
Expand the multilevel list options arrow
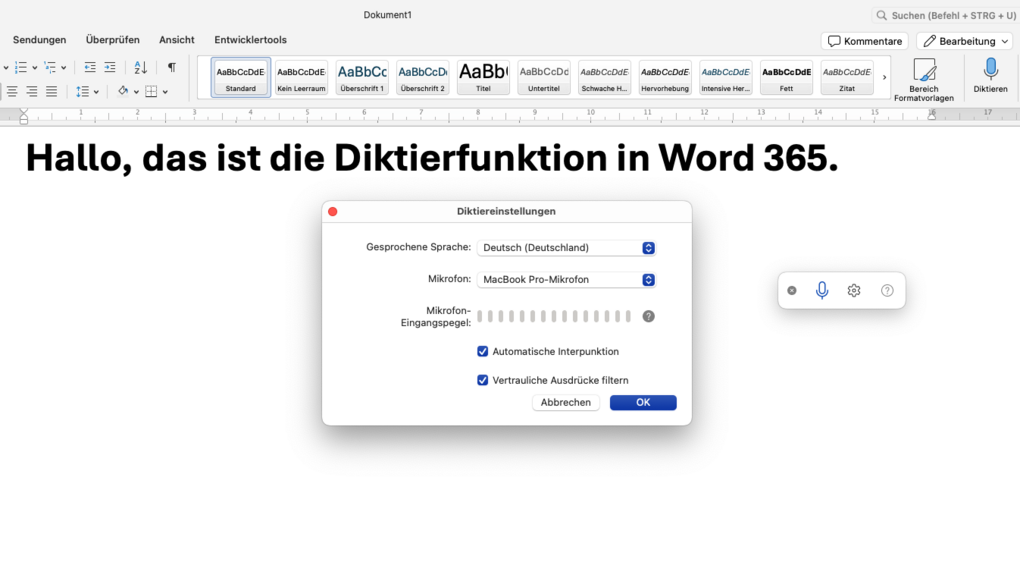(x=64, y=68)
